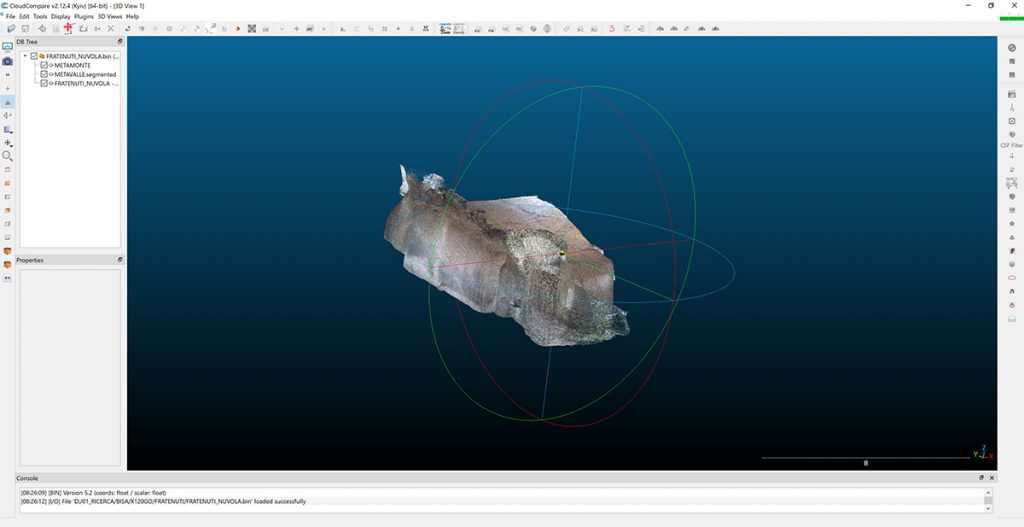The width and height of the screenshot is (1024, 527).
Task: Select the FRATENUTI_NUVOLA child cloud entry
Action: 84,83
